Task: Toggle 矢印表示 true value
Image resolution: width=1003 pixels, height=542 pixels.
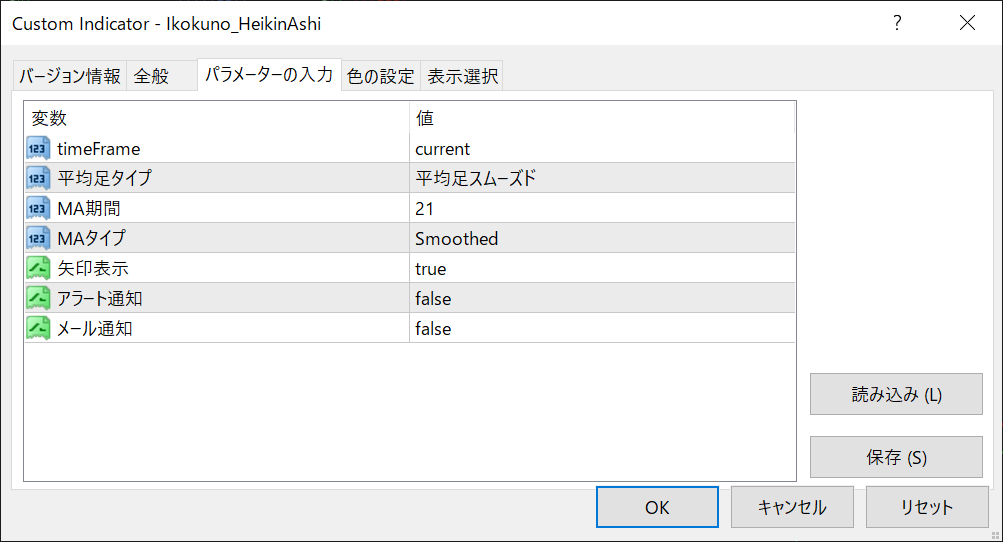Action: (431, 269)
